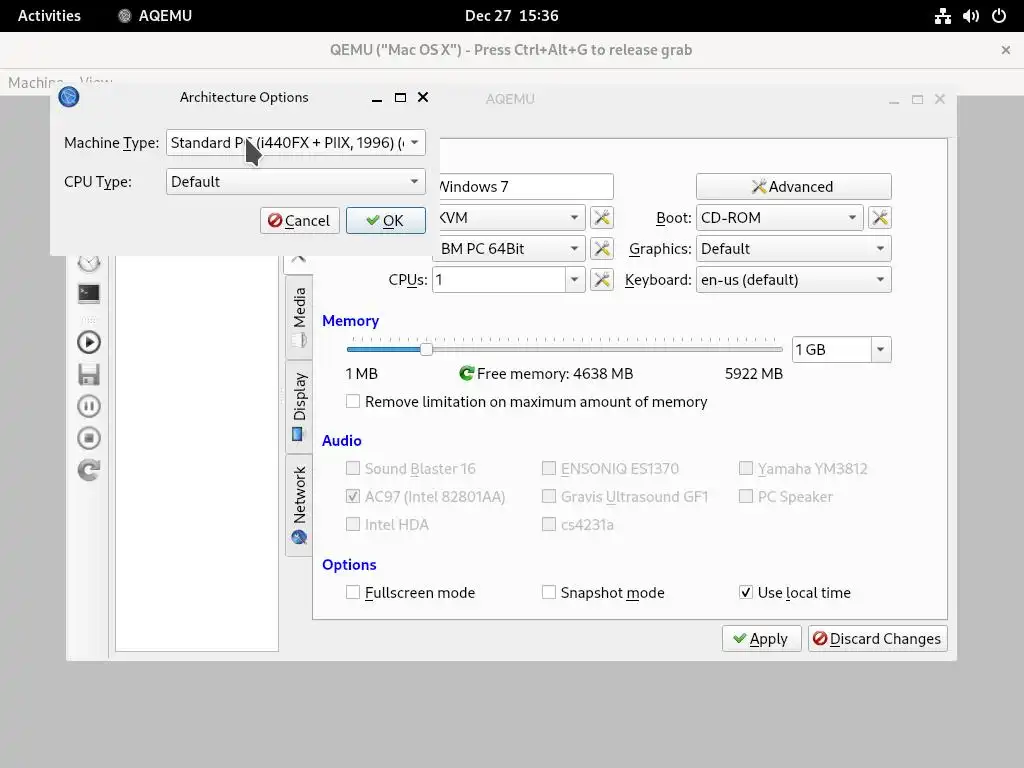Screen dimensions: 1024x768
Task: Uncheck Use local time option
Action: click(745, 592)
